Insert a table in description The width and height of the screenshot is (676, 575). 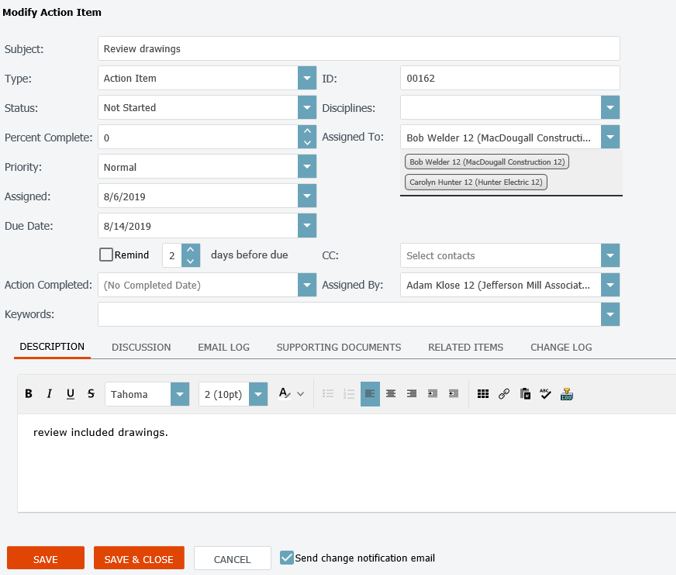click(x=483, y=394)
